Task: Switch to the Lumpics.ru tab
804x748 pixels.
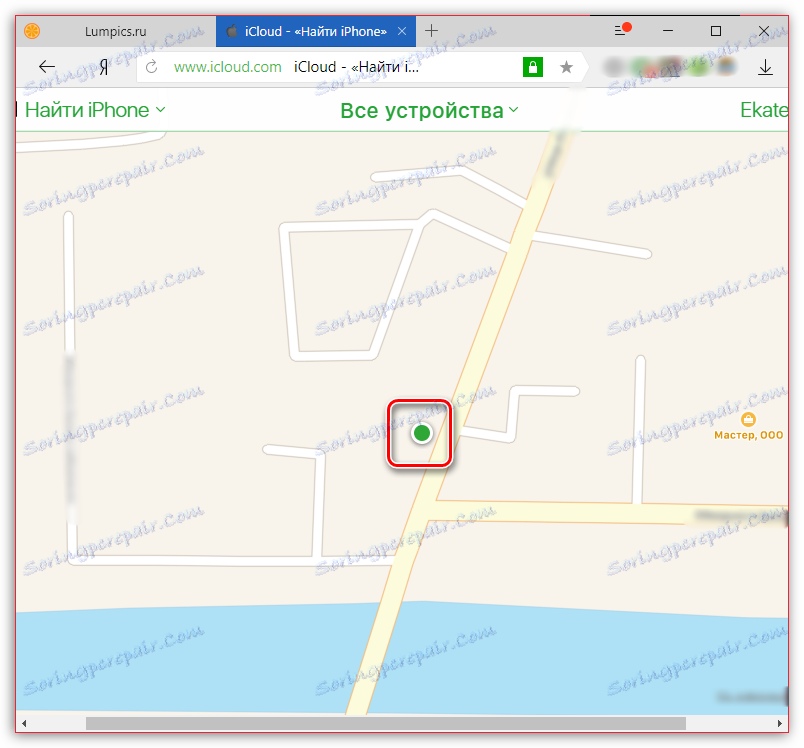Action: (115, 31)
